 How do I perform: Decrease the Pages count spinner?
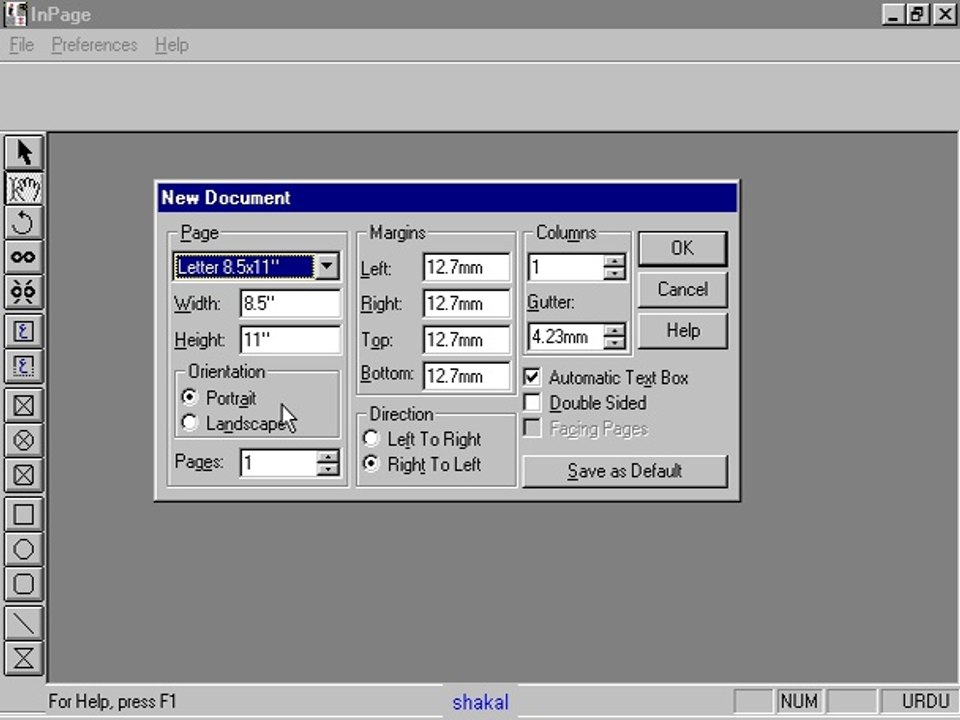[328, 469]
